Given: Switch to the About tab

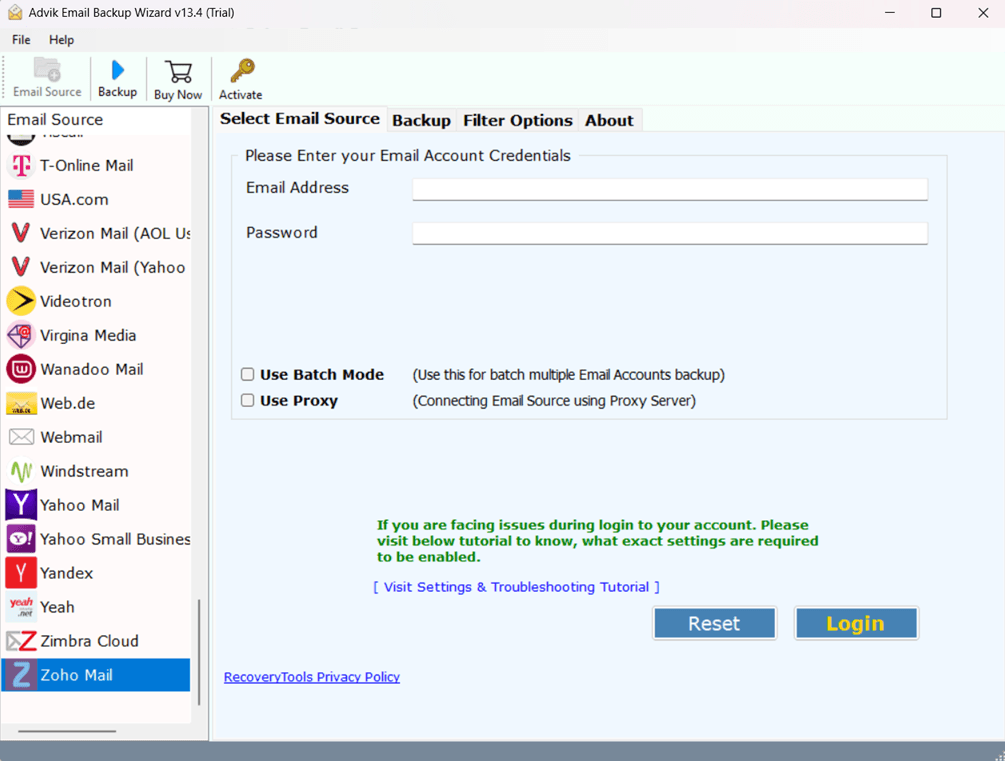Looking at the screenshot, I should coord(609,121).
